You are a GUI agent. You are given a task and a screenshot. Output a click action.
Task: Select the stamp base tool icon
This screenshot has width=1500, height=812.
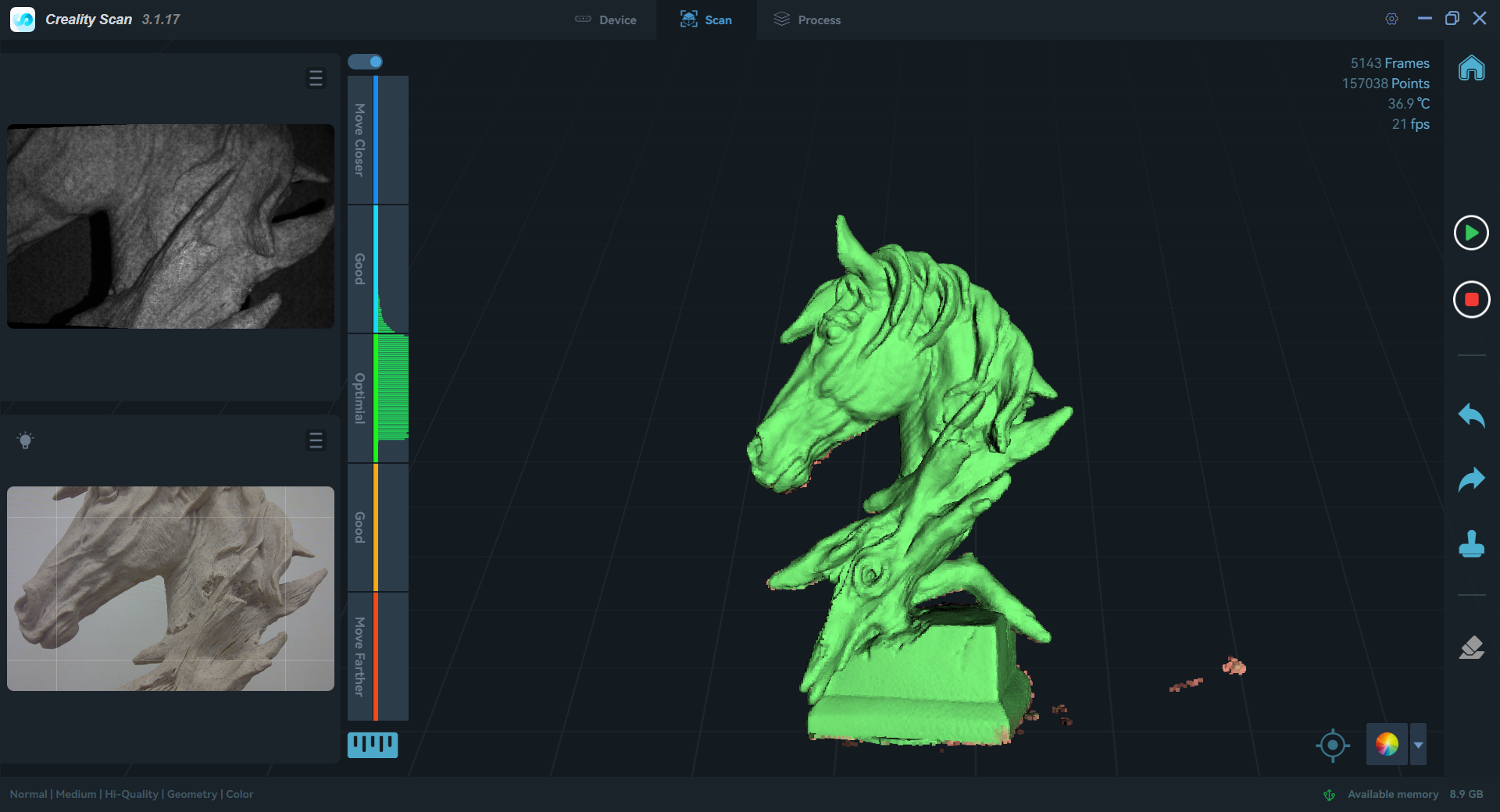point(1472,543)
